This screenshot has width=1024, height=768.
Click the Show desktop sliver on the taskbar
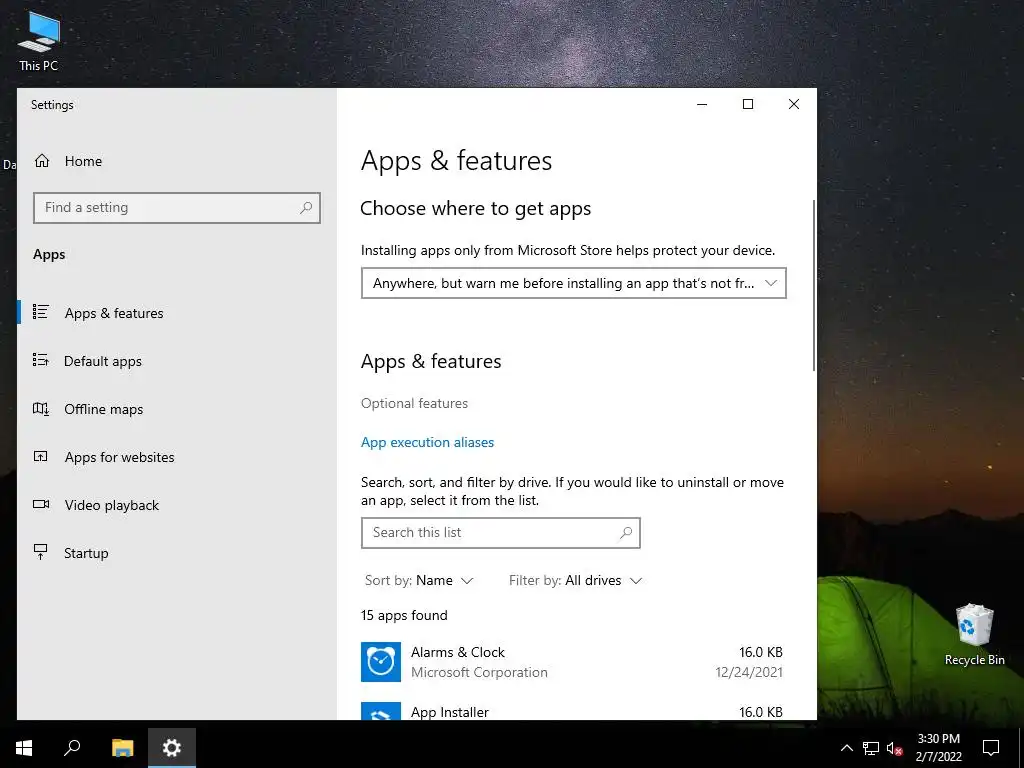(1021, 748)
